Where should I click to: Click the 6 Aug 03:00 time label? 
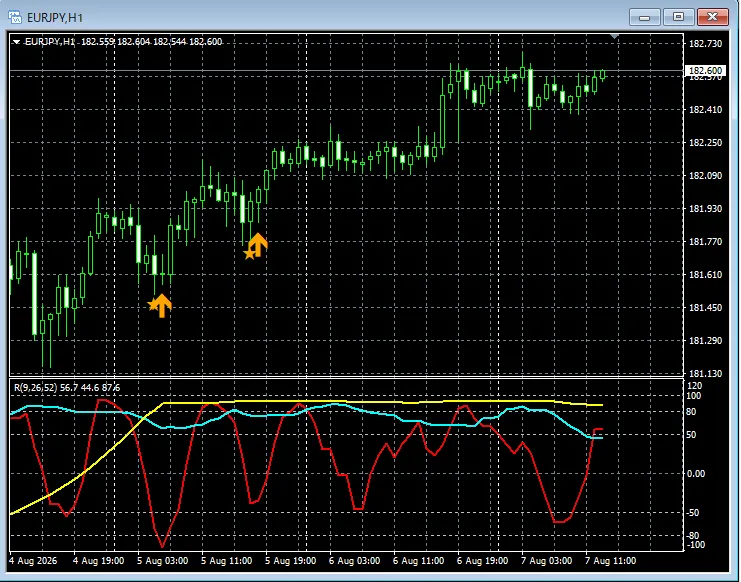click(354, 561)
